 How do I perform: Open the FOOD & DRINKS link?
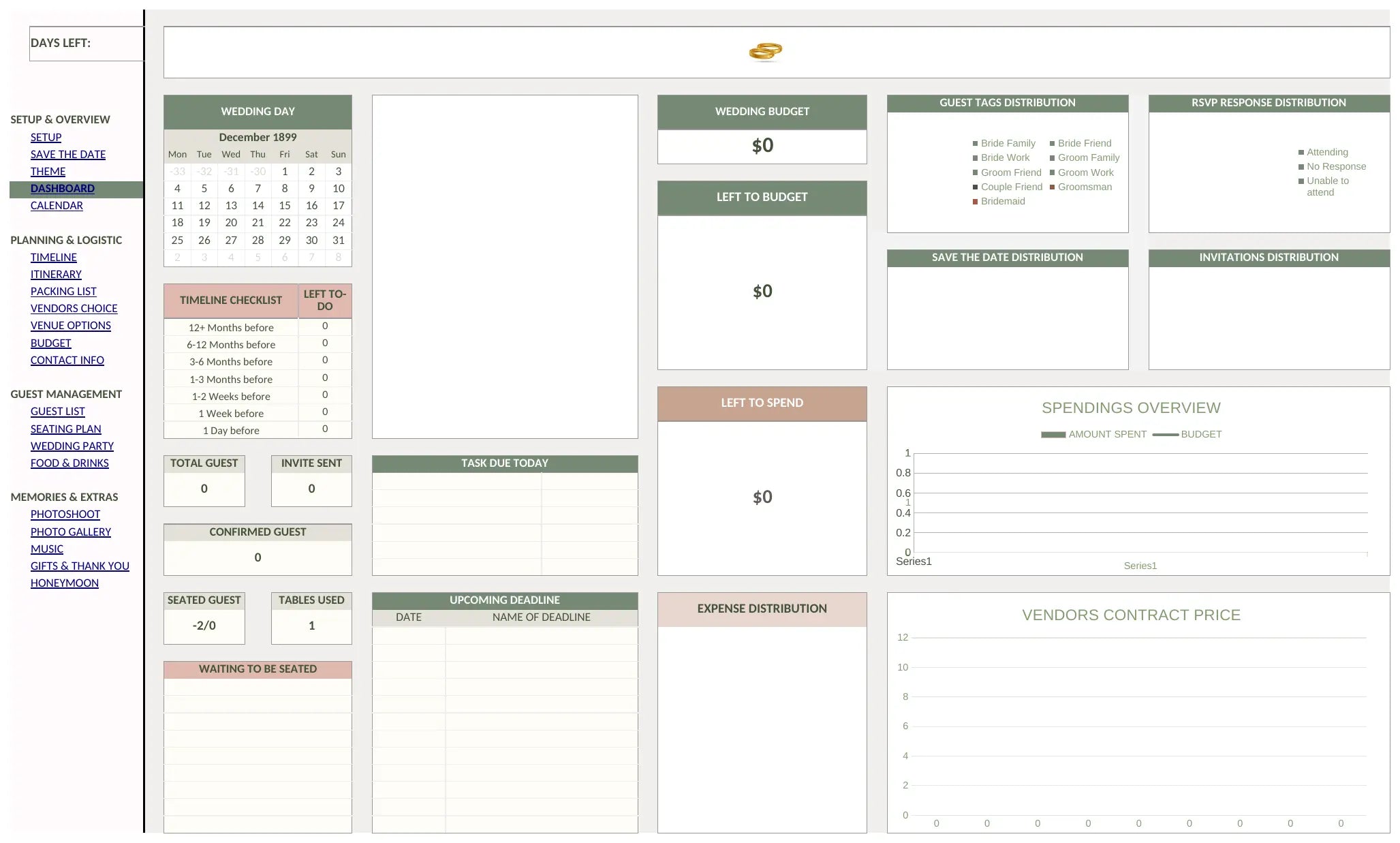tap(69, 463)
